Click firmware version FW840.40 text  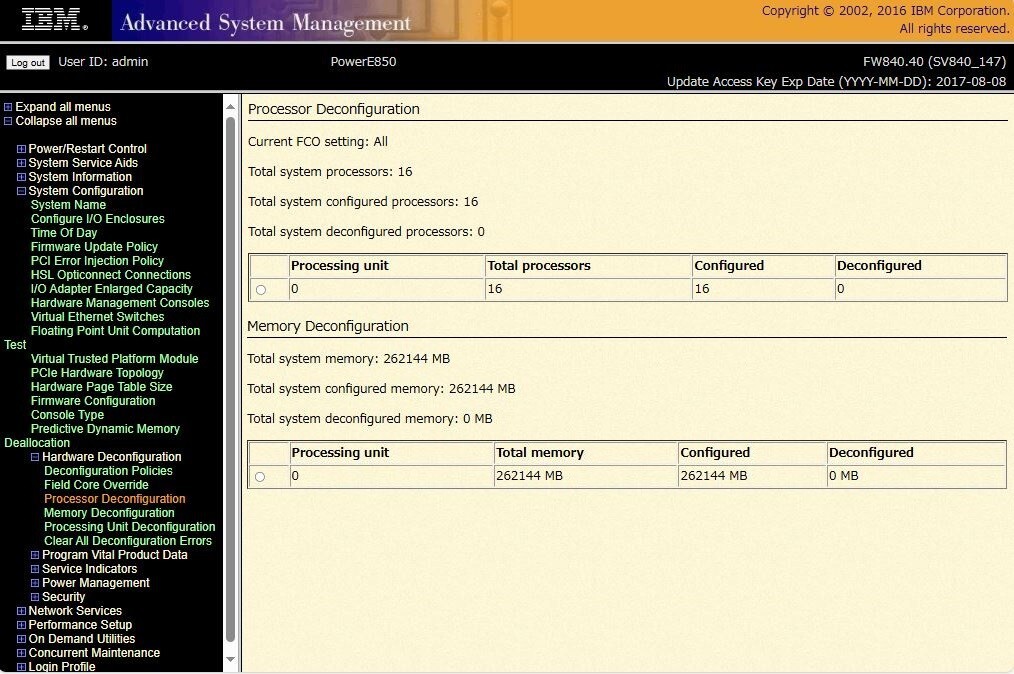coord(934,62)
